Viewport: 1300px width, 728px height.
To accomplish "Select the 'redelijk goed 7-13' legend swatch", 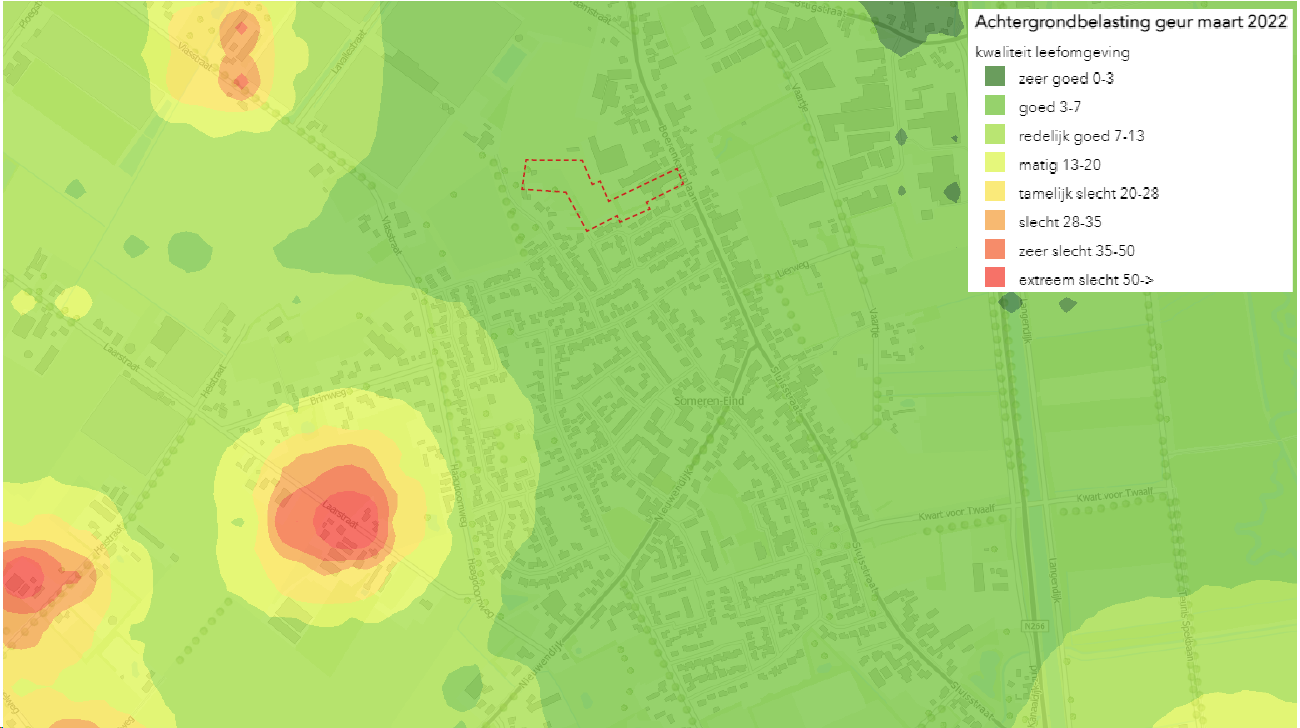I will point(994,135).
